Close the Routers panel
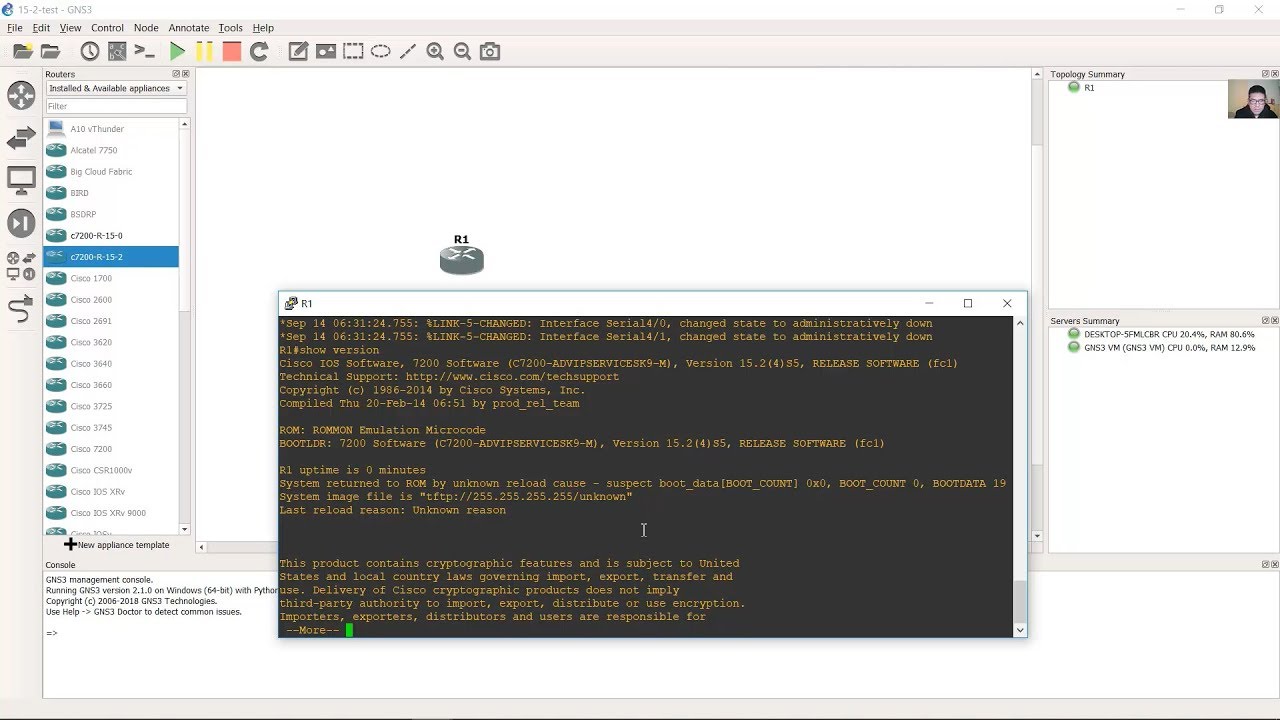Screen dimensions: 1280x720 point(185,74)
